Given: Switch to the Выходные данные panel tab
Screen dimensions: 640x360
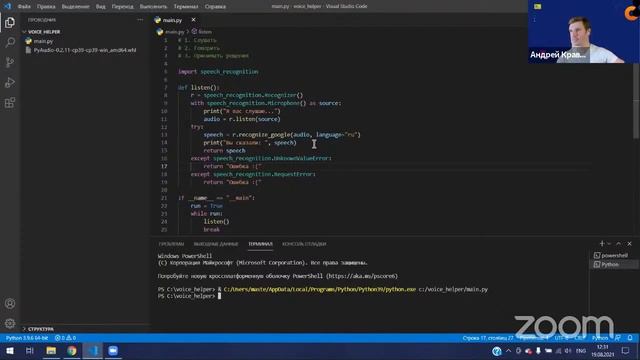Looking at the screenshot, I should [216, 244].
